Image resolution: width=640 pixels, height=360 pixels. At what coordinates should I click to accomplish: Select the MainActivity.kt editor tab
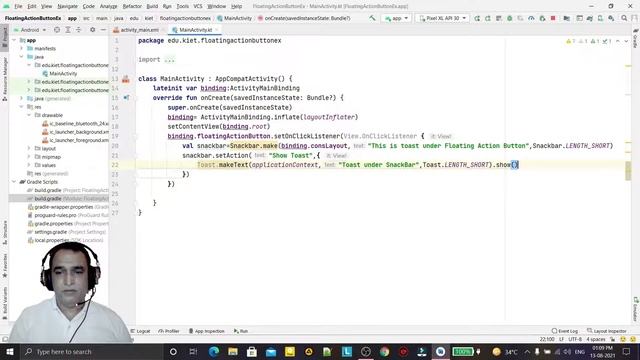[x=195, y=30]
